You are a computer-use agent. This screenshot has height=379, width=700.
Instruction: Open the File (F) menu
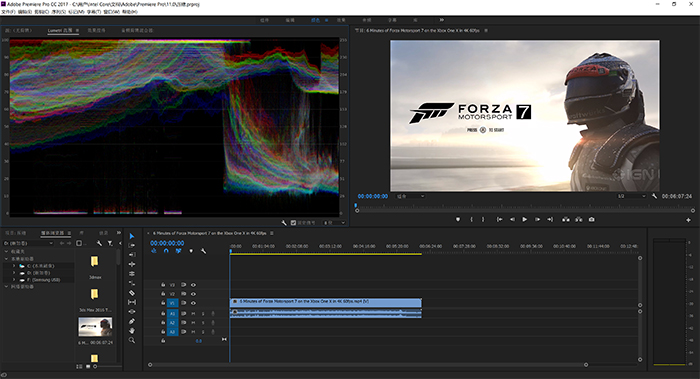point(8,12)
